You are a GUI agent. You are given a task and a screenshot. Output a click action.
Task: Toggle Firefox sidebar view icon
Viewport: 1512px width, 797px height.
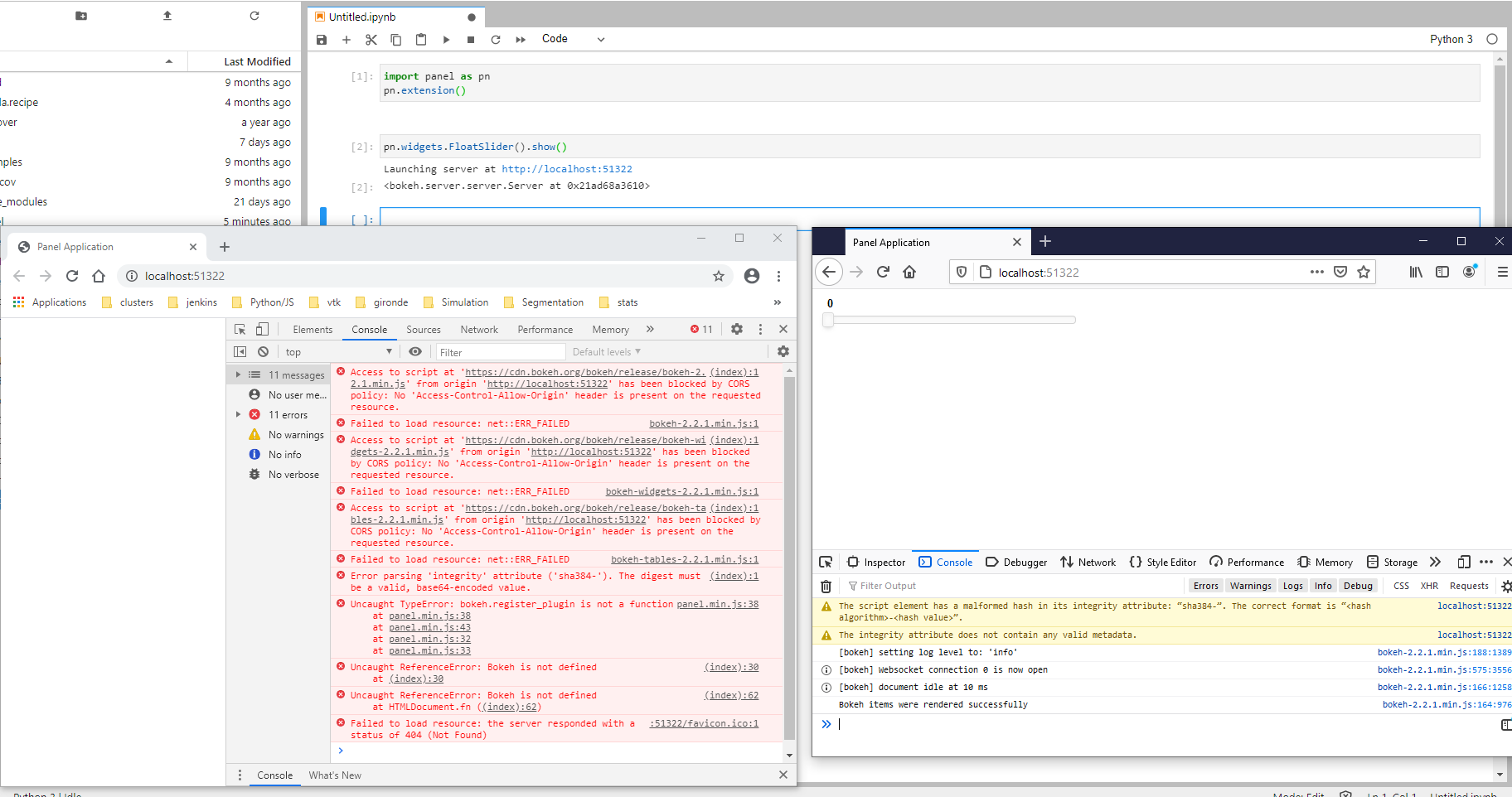pos(1442,272)
